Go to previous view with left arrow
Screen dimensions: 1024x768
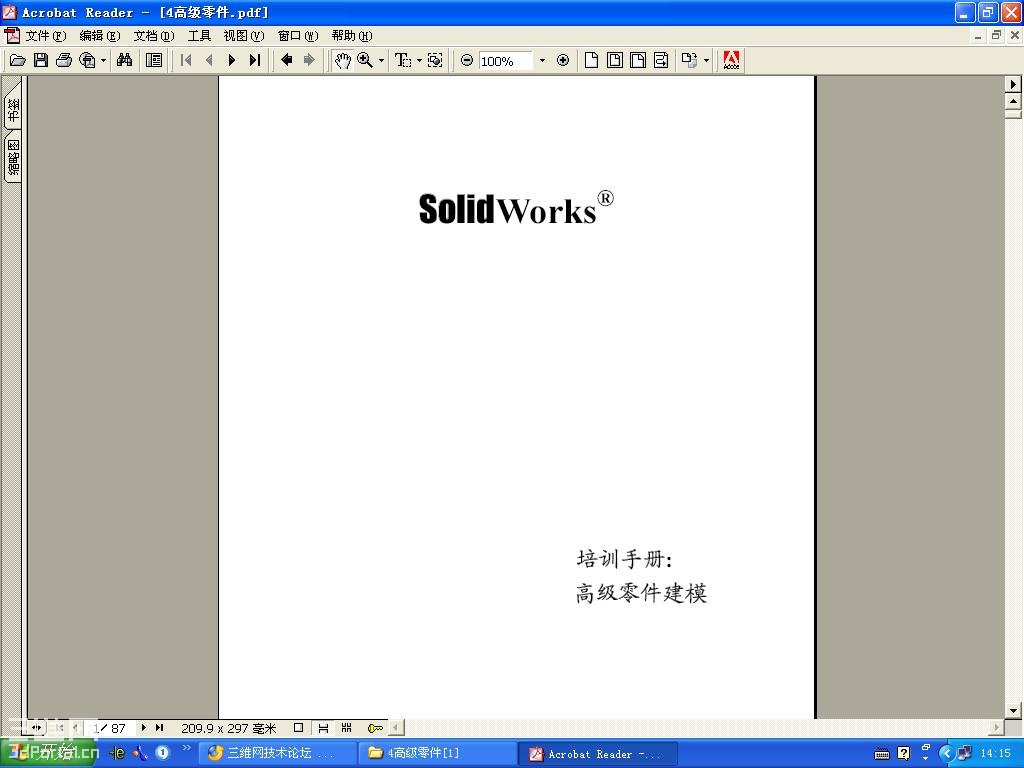coord(286,61)
